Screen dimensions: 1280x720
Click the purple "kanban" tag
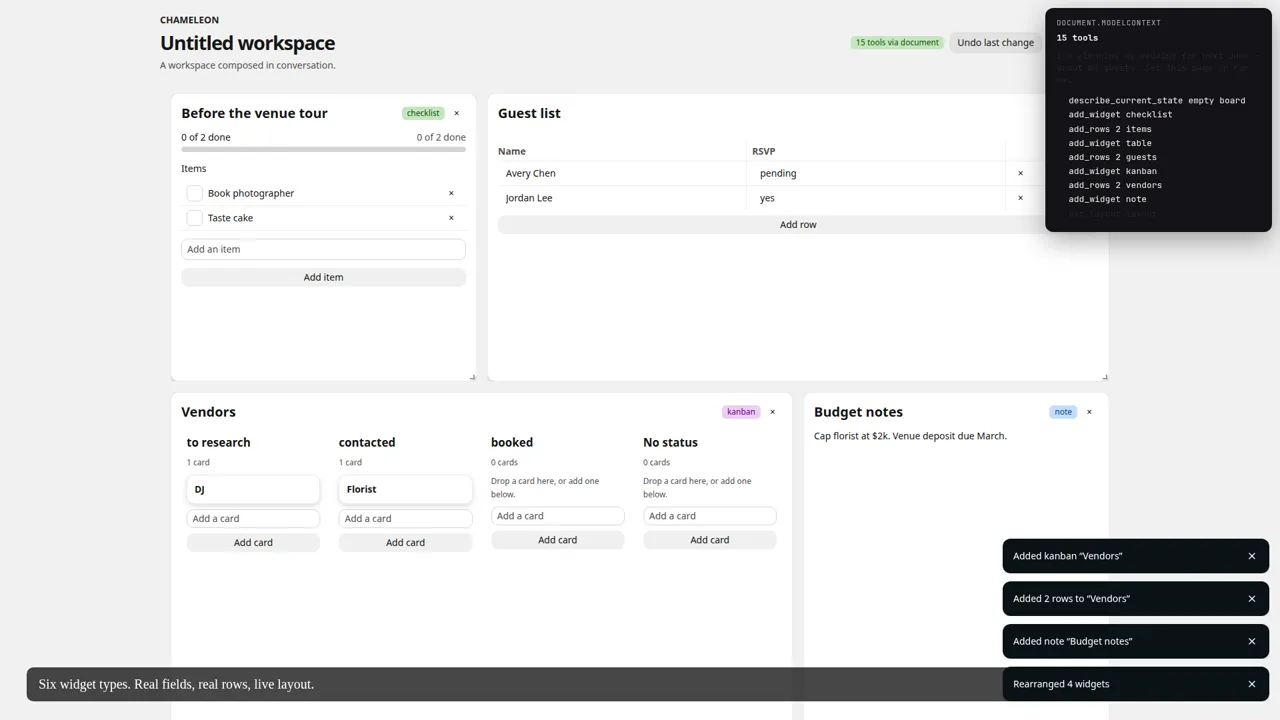click(741, 412)
